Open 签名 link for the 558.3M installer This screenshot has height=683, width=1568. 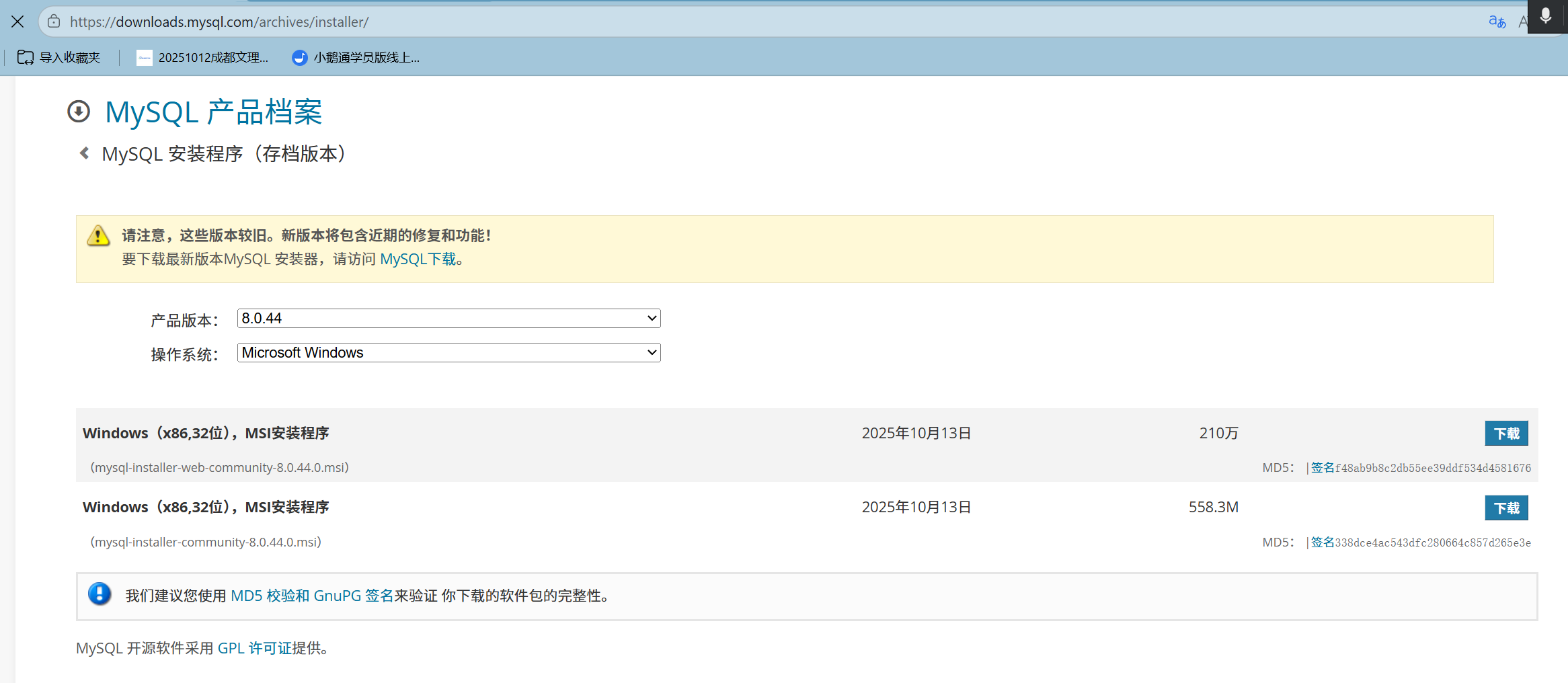(1323, 543)
